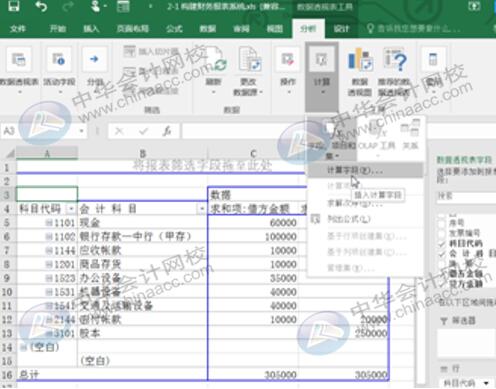
Task: Open the 字段、项目和集 dropdown
Action: [332, 139]
